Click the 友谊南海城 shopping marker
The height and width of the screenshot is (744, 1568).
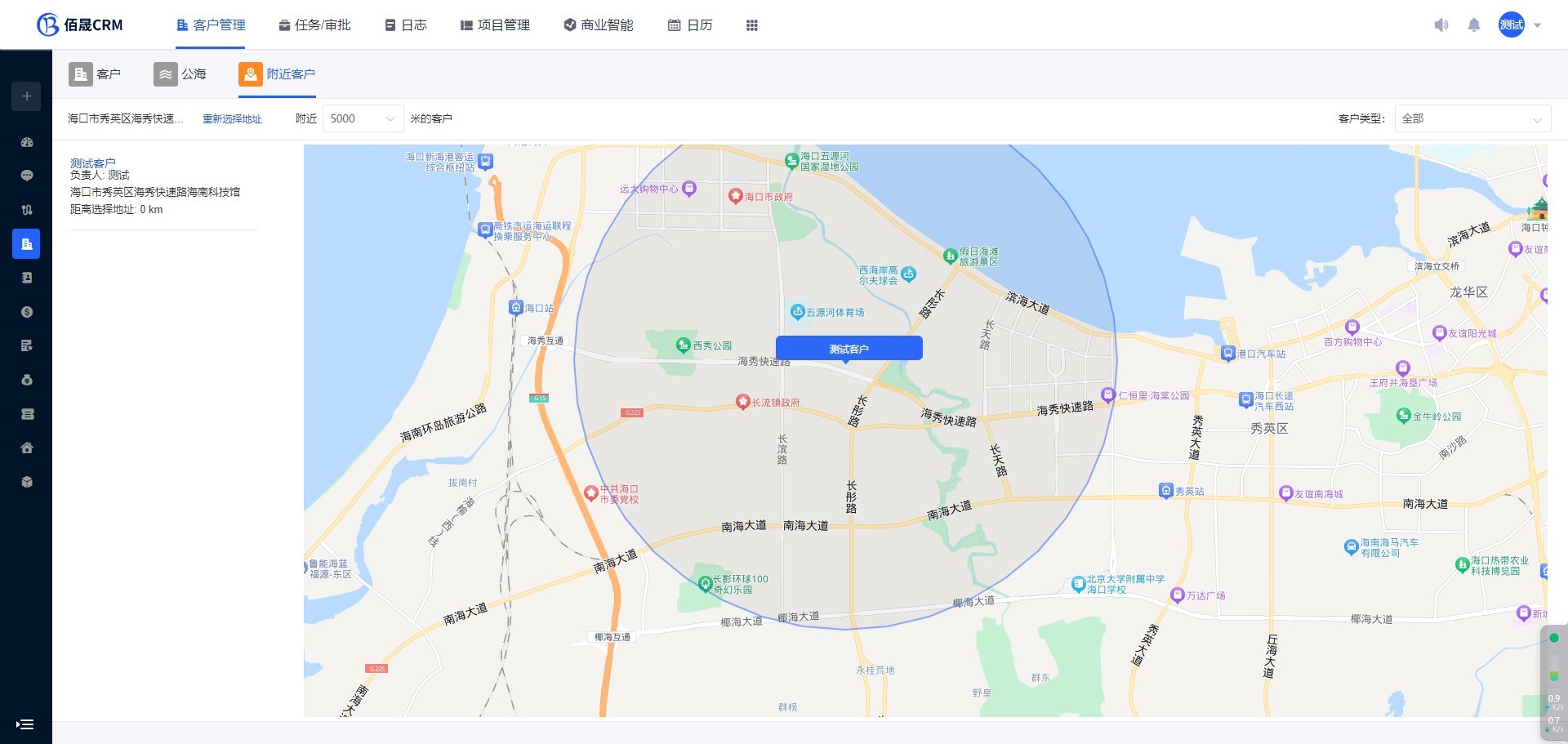point(1286,493)
